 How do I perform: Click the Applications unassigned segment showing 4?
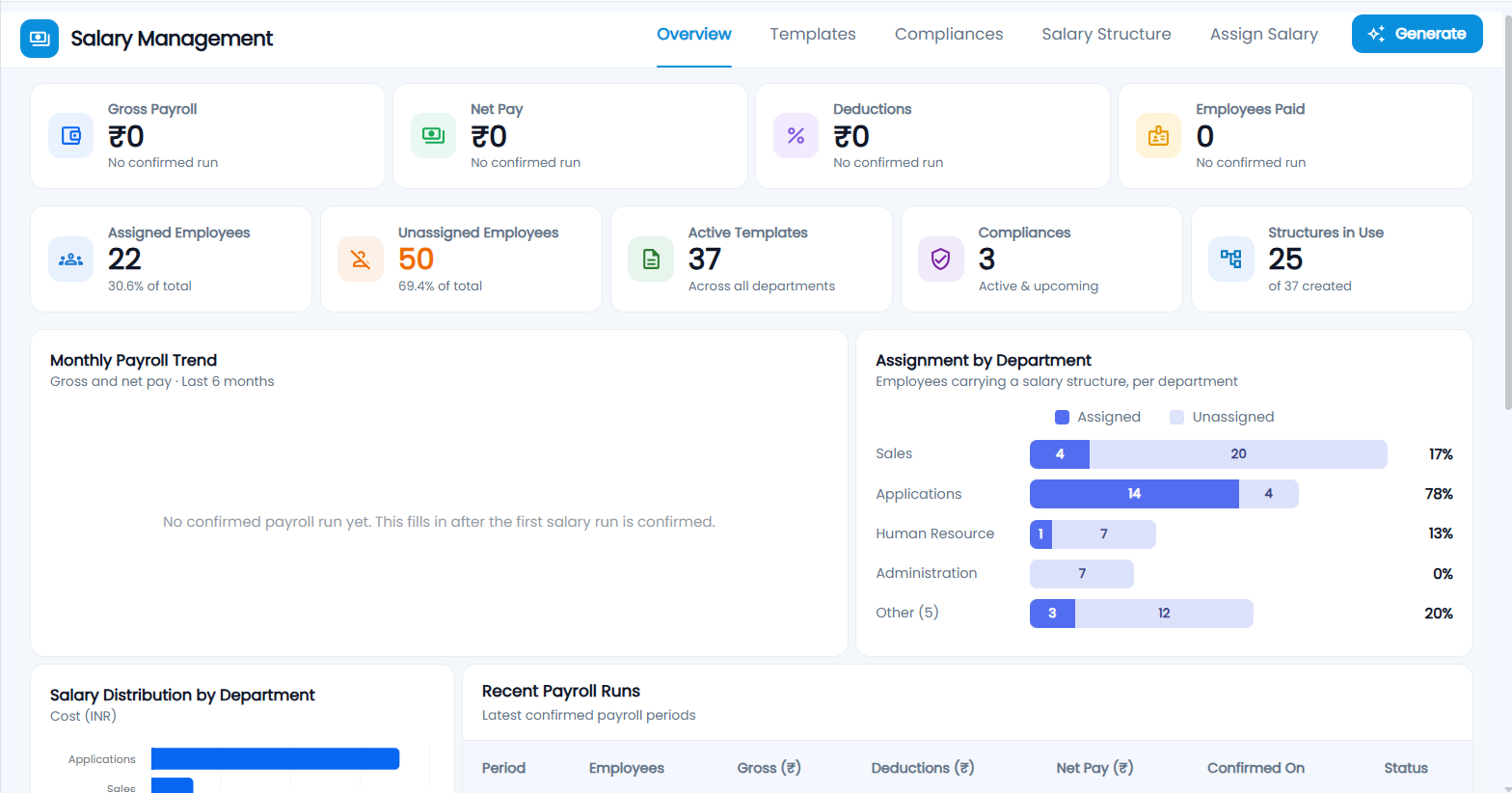pyautogui.click(x=1269, y=494)
